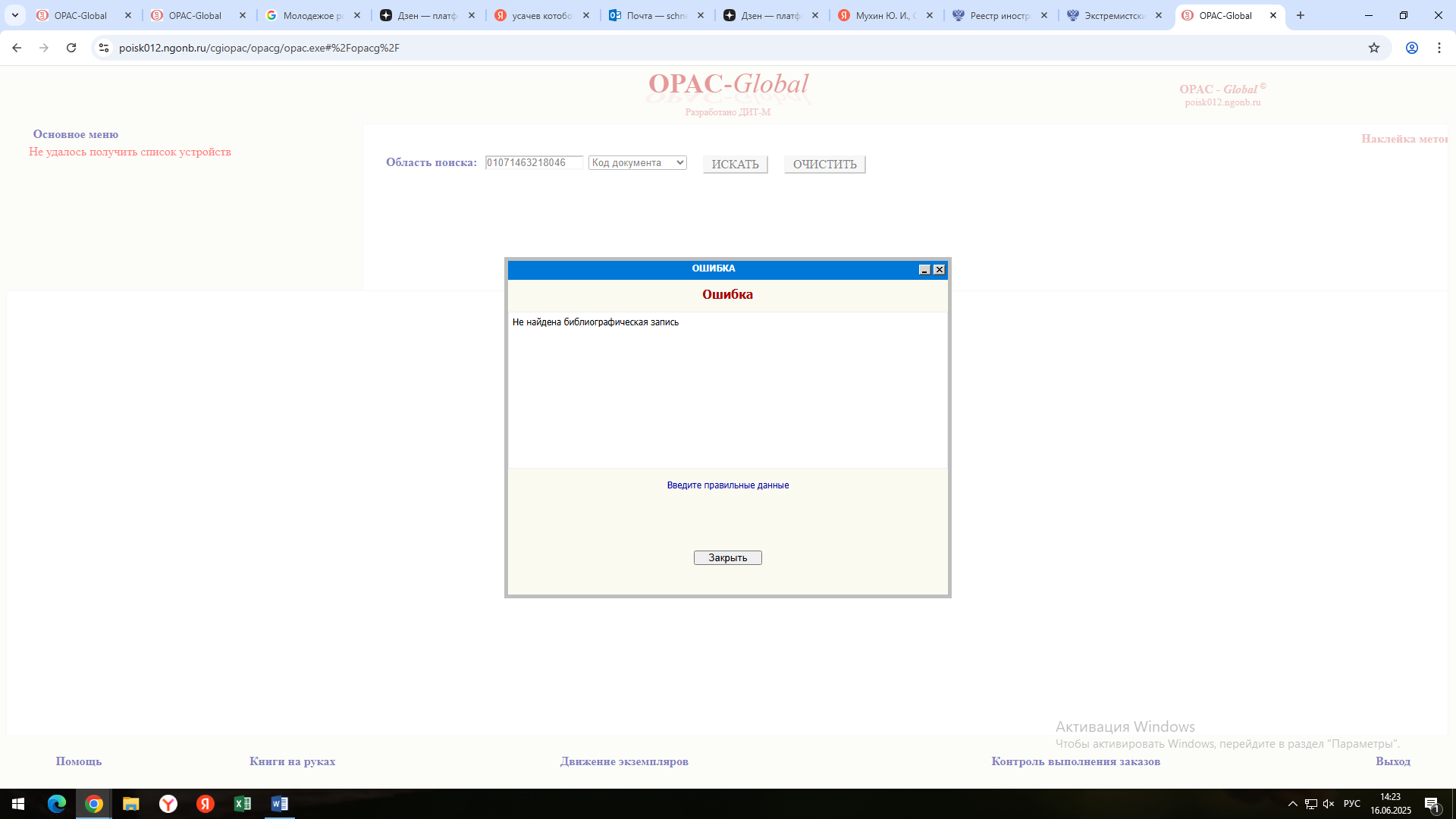Click the Помощь help link
This screenshot has width=1456, height=819.
[78, 761]
